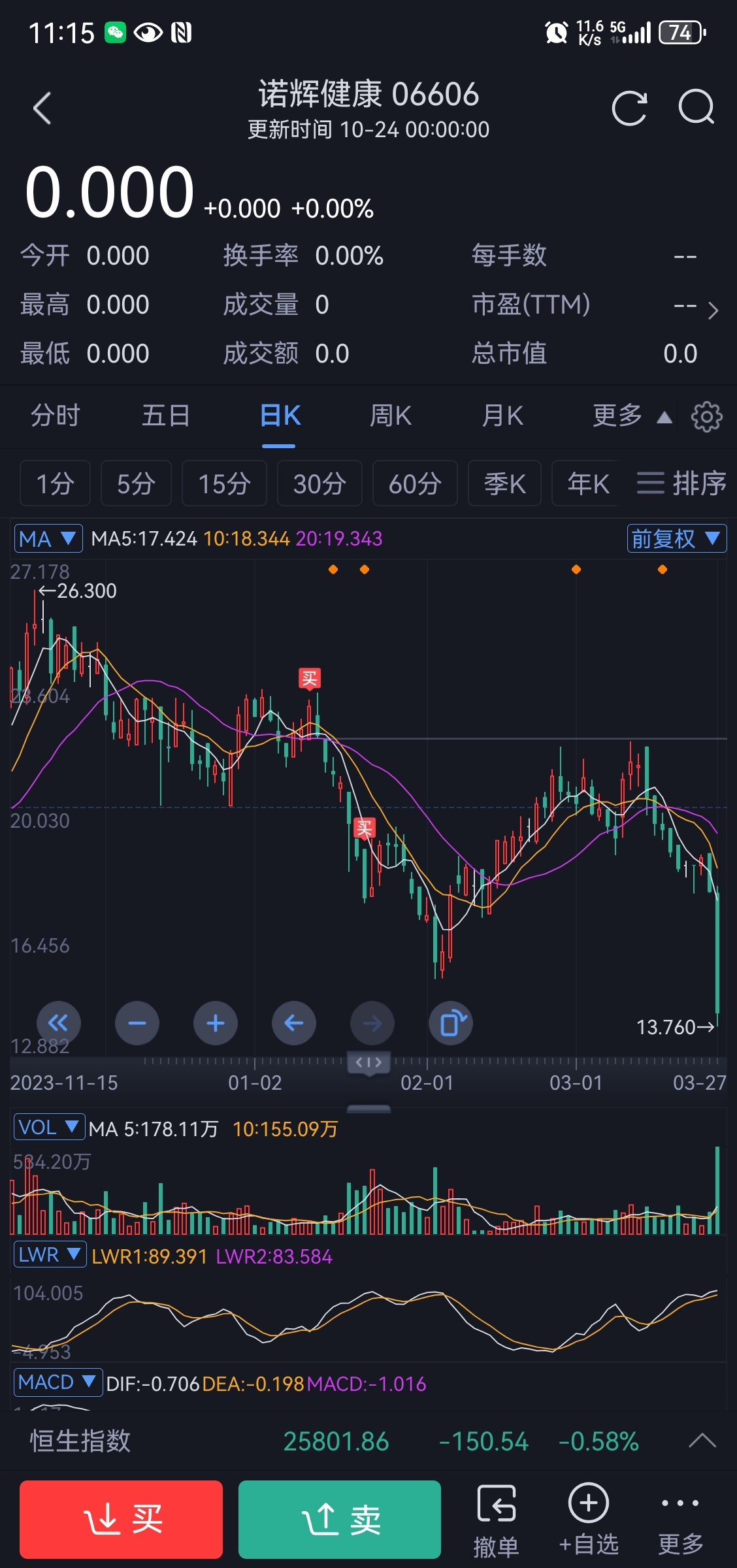This screenshot has width=737, height=1568.
Task: Select the 1分 period
Action: tap(55, 483)
